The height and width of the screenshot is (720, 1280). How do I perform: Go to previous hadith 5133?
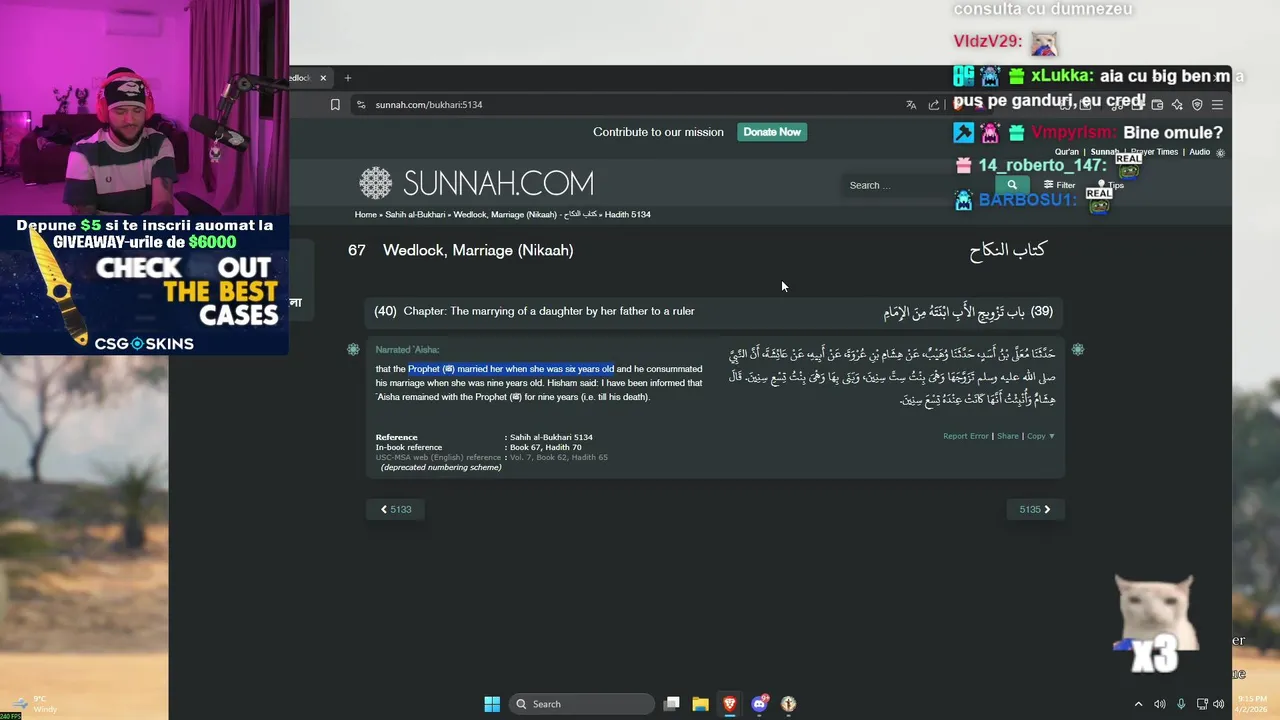[x=396, y=510]
